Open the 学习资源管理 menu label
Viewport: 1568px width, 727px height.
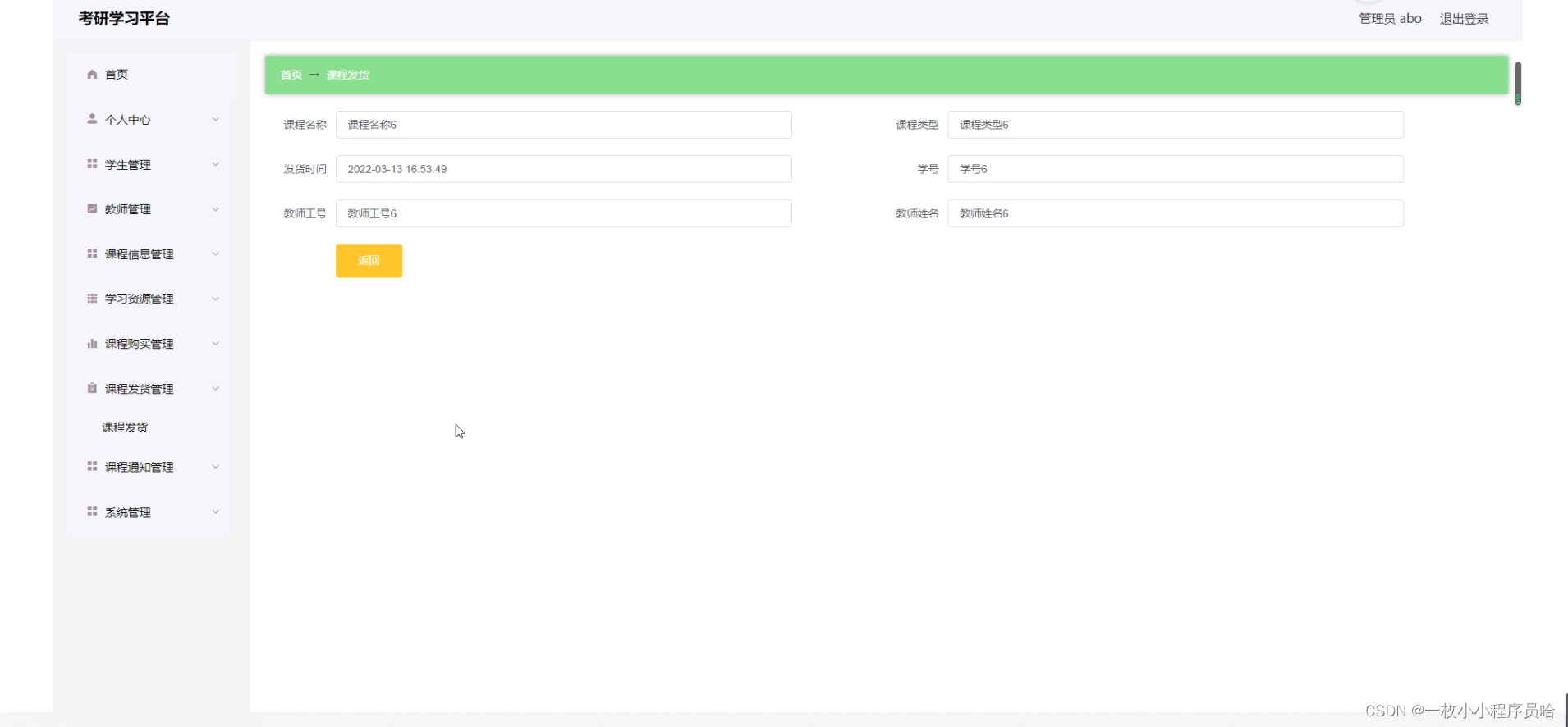point(139,299)
